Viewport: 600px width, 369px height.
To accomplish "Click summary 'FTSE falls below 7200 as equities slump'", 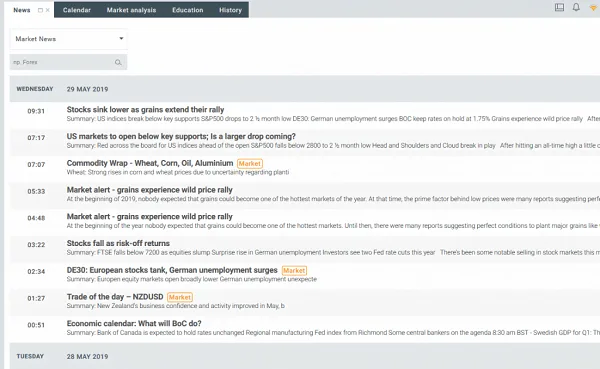I will [x=333, y=252].
